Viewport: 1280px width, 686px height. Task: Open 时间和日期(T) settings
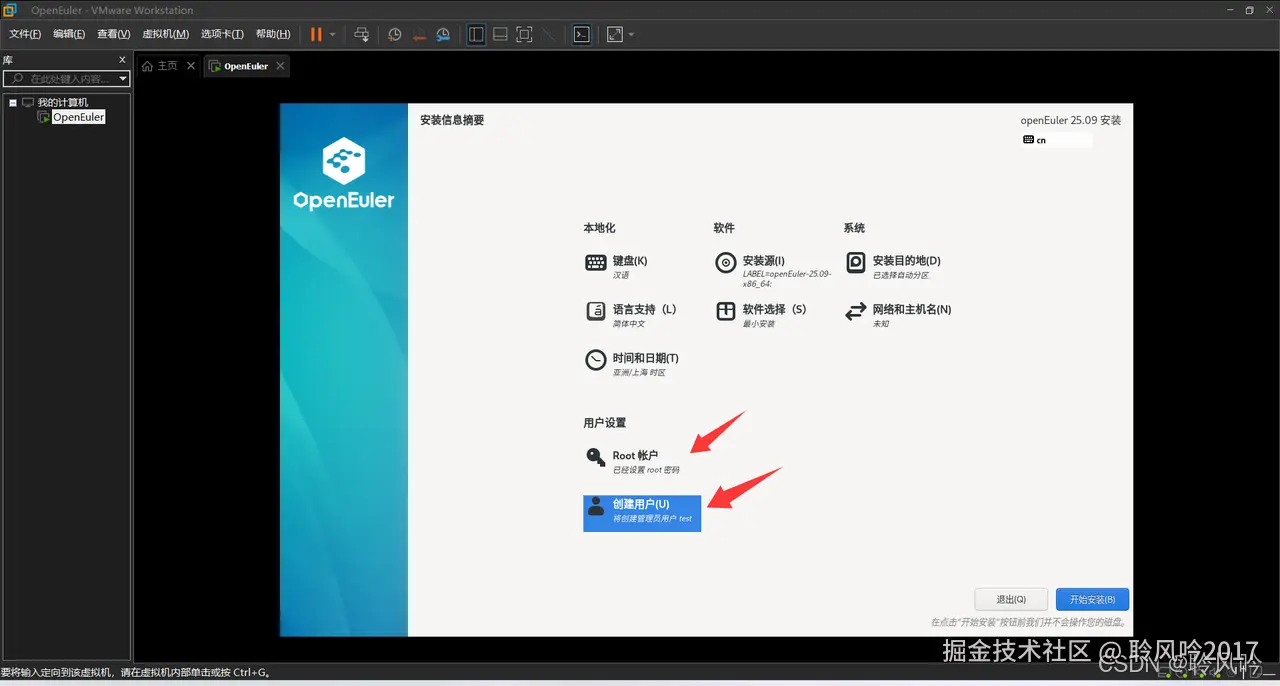tap(632, 364)
